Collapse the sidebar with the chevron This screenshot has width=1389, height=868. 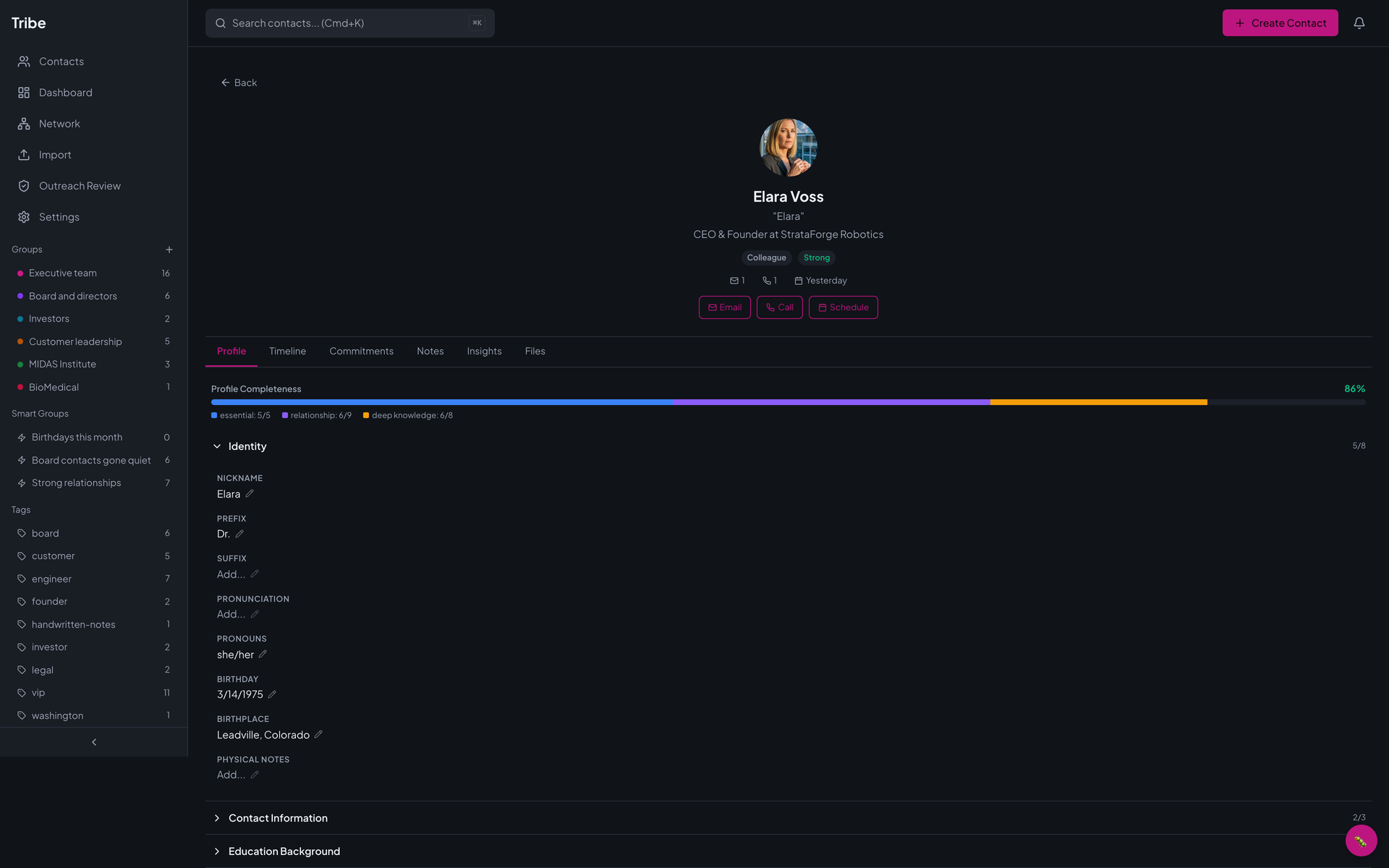pyautogui.click(x=94, y=742)
